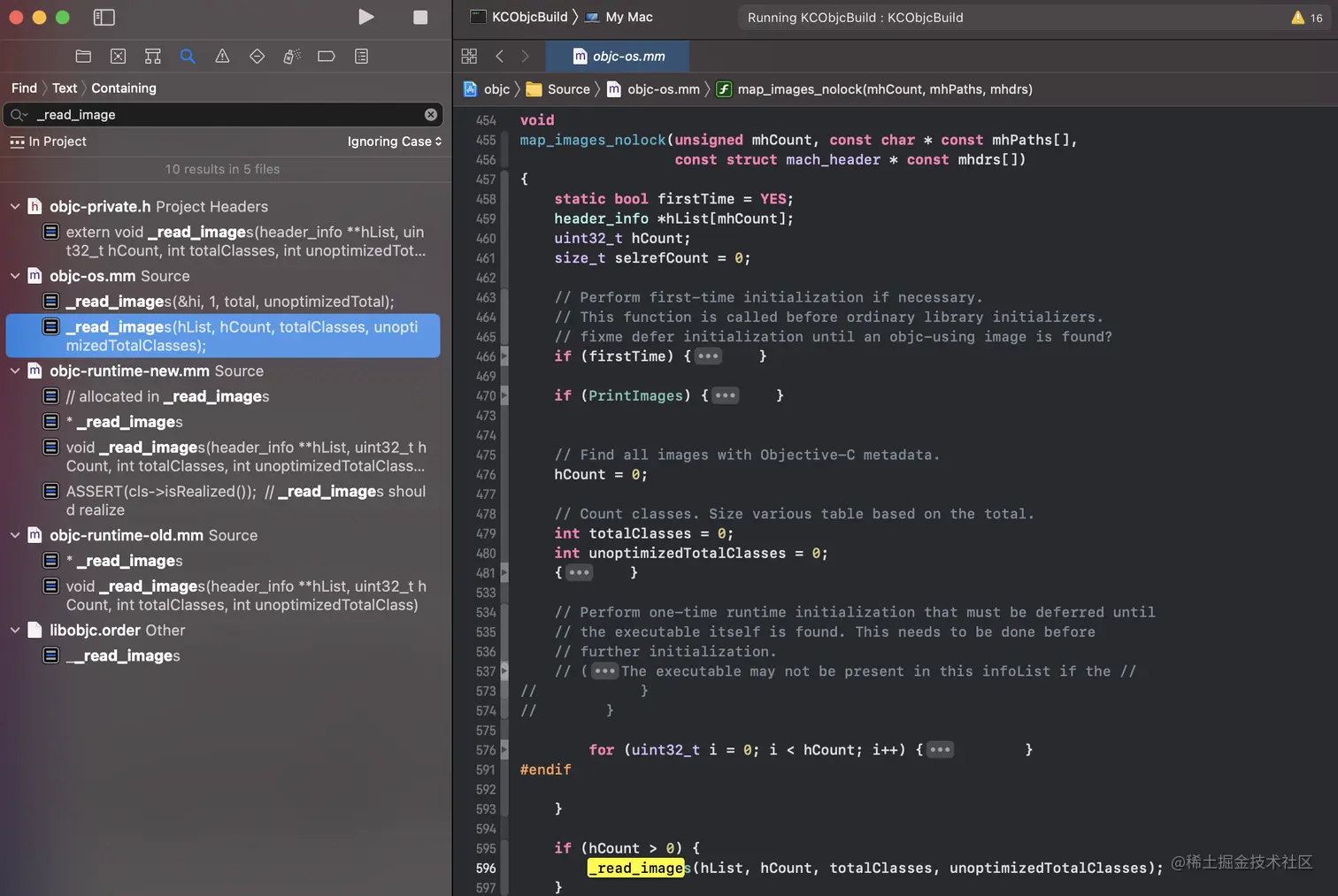Image resolution: width=1338 pixels, height=896 pixels.
Task: Toggle the Ignoring Case option
Action: point(394,142)
